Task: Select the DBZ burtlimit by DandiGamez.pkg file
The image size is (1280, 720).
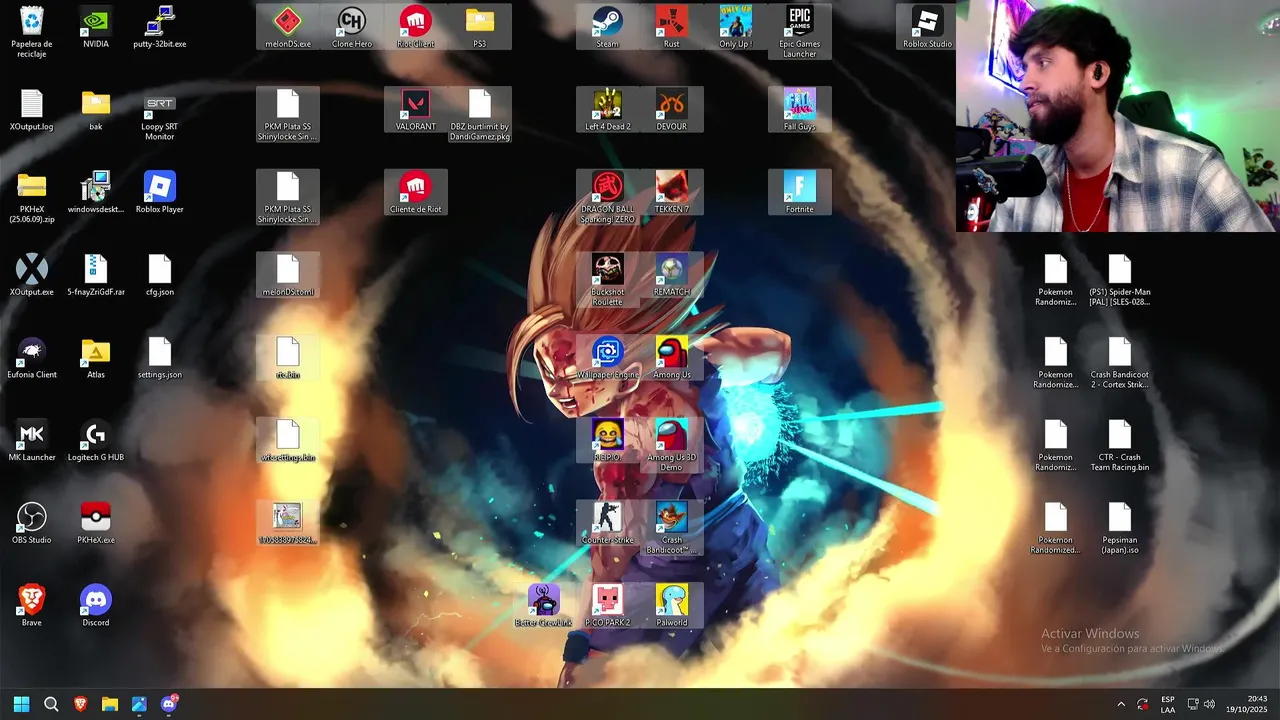Action: [480, 114]
